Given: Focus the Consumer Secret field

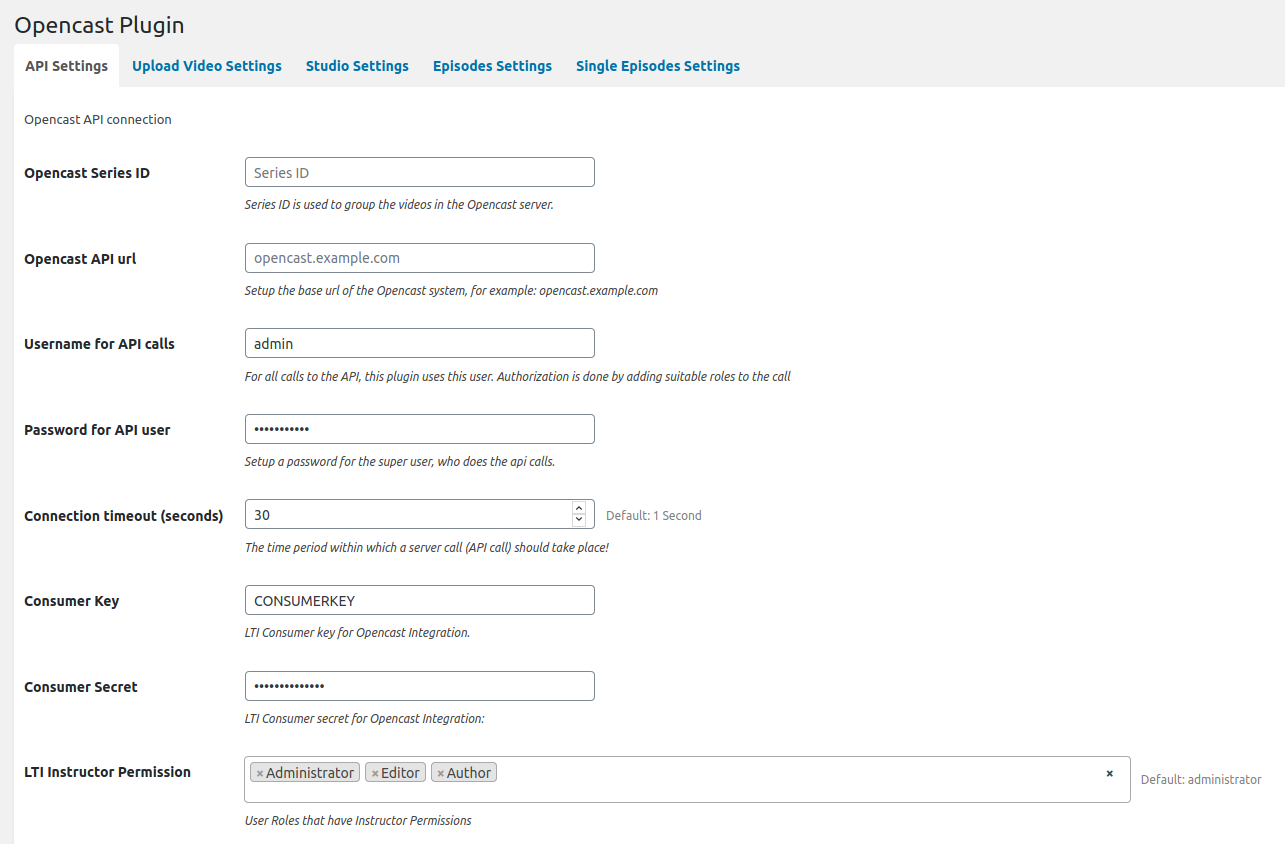Looking at the screenshot, I should coord(420,686).
